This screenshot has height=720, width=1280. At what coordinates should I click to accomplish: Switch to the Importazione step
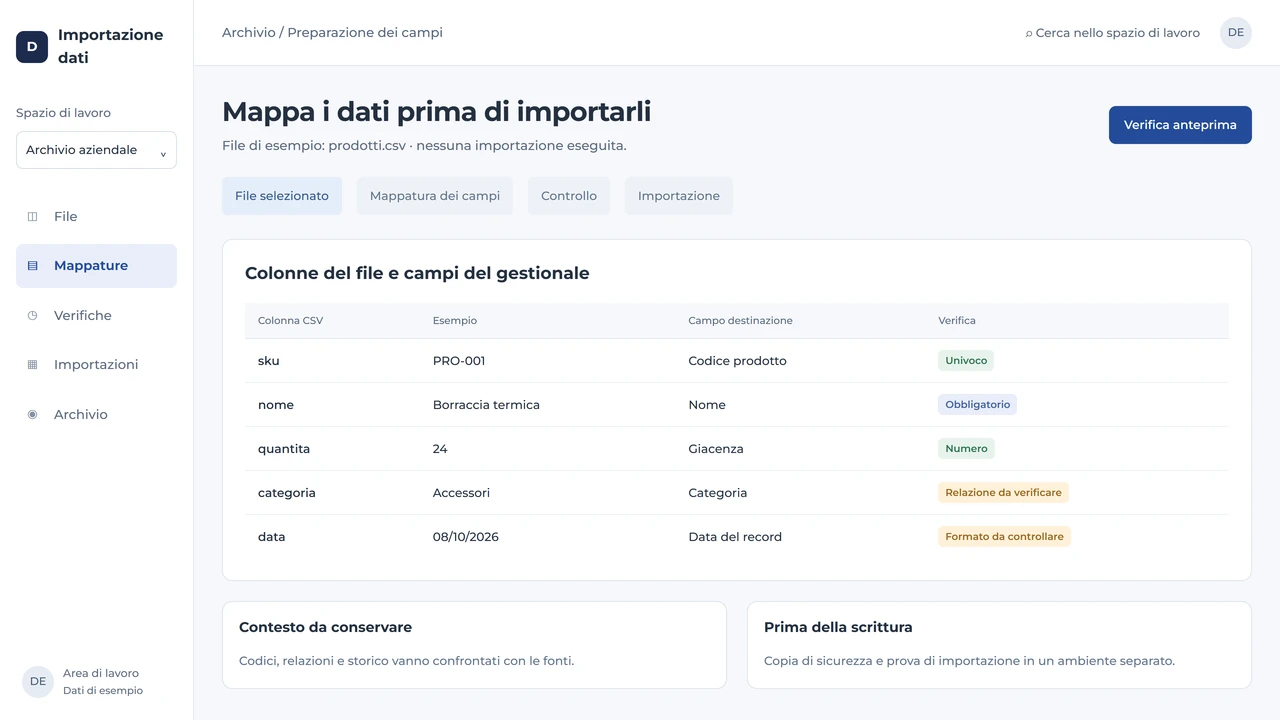[679, 196]
